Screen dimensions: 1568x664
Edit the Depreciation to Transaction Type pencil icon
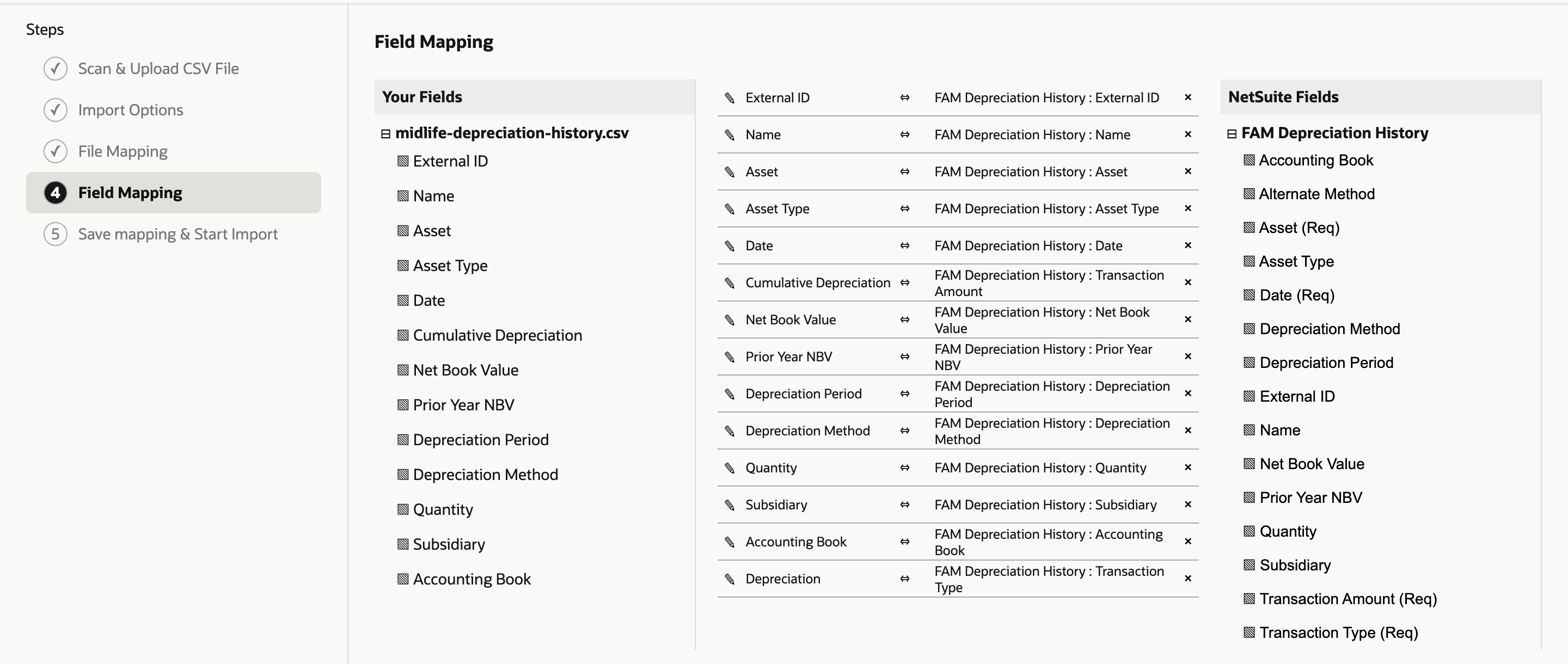[x=729, y=579]
